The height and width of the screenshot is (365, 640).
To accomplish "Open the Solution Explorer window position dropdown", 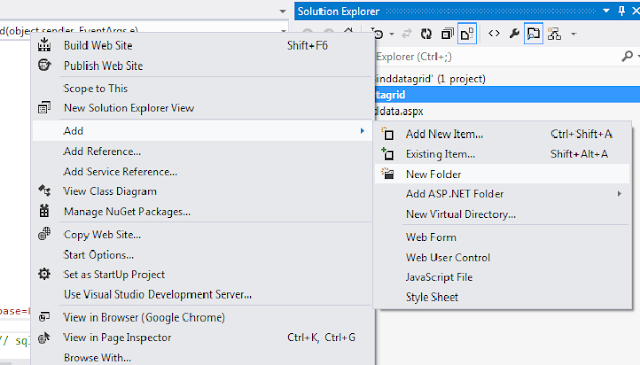I will coord(606,11).
